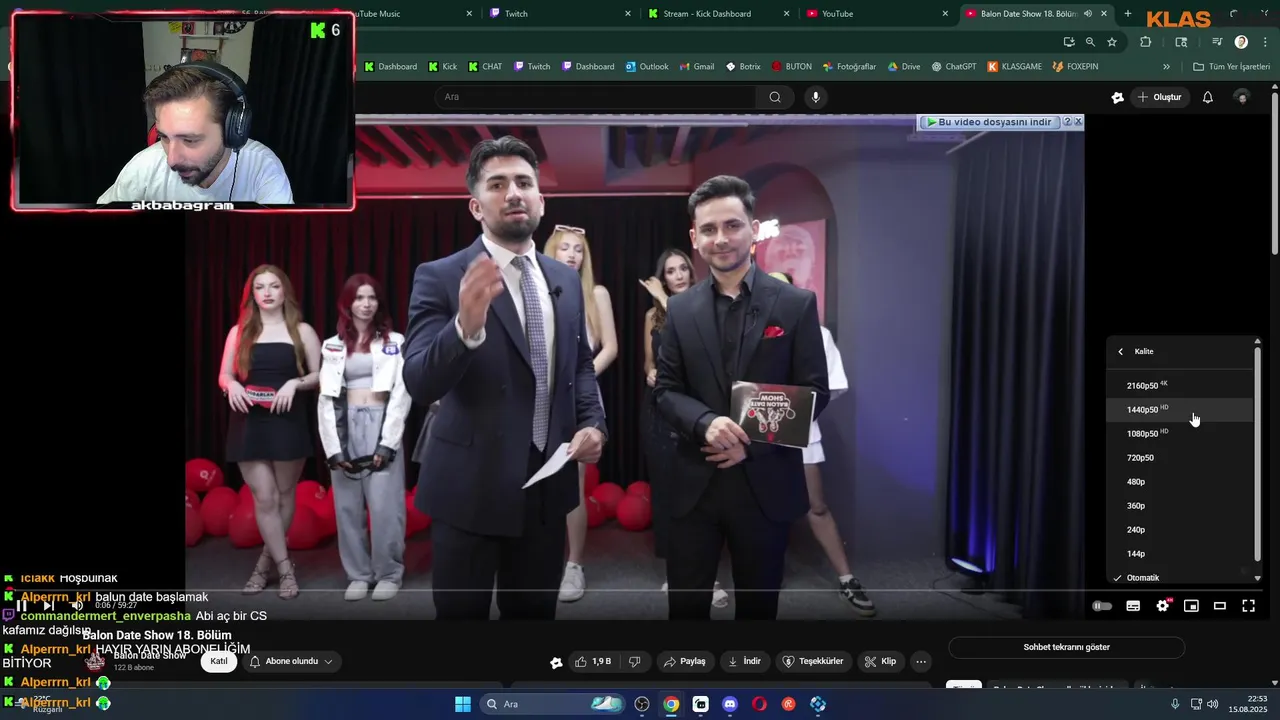Open a new browser tab
Screen dimensions: 1280x720
click(1128, 14)
